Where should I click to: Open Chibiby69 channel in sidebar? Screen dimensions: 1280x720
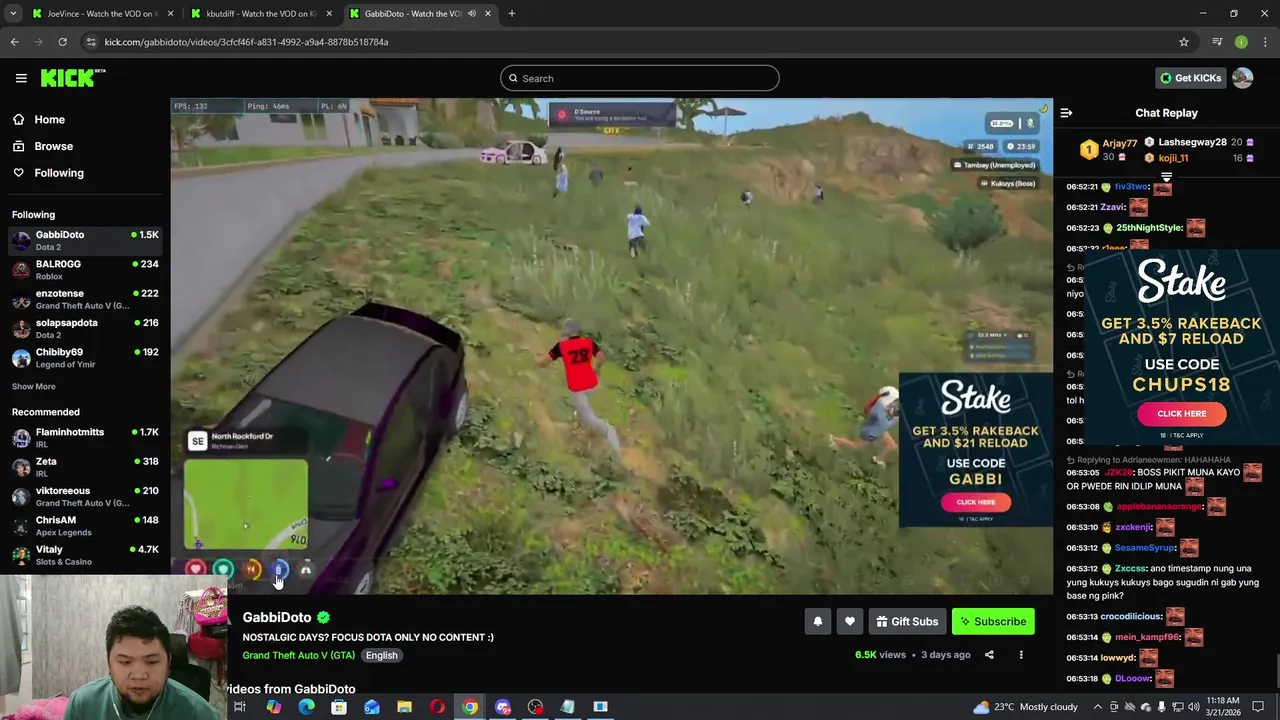coord(85,357)
